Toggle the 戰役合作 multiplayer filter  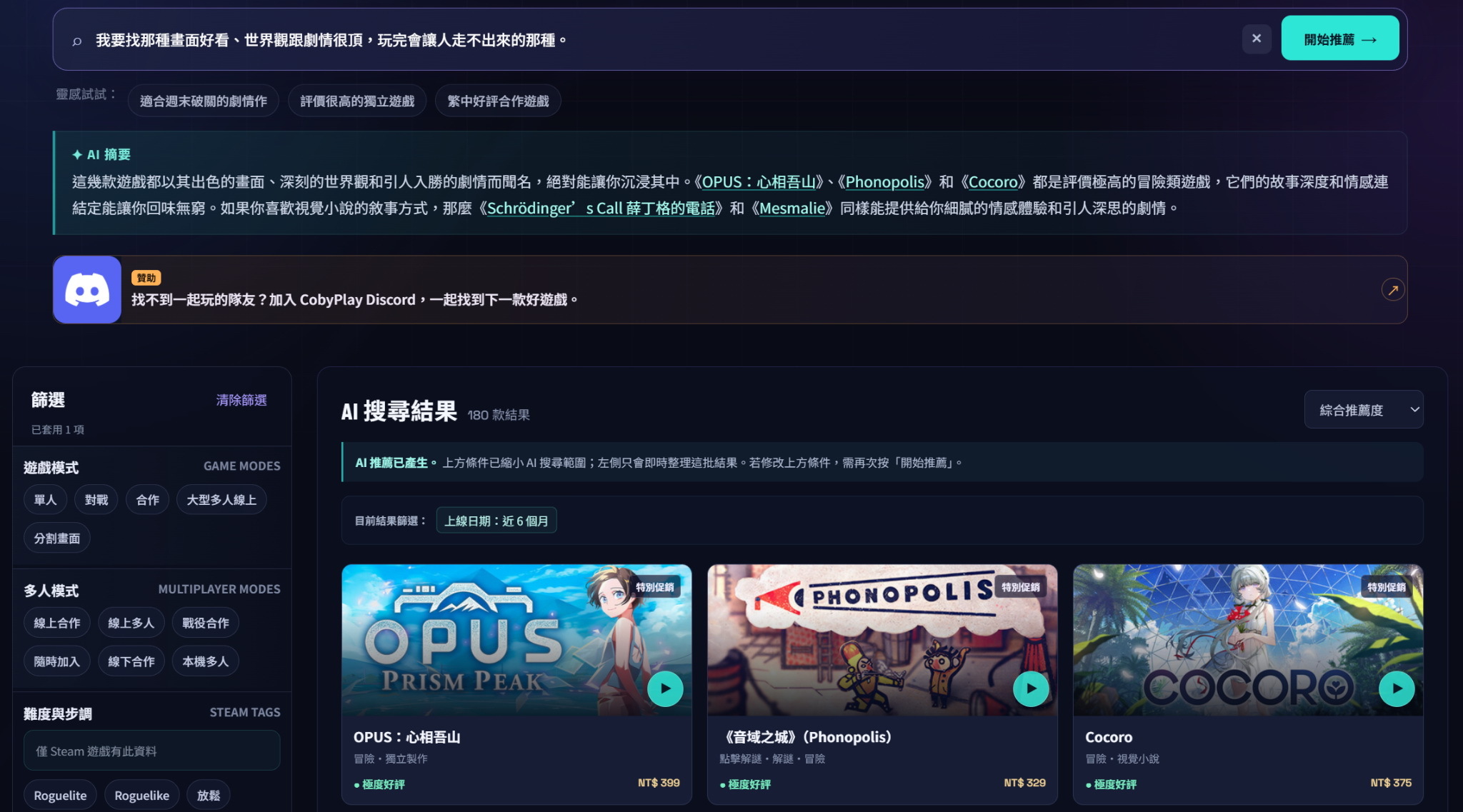click(x=206, y=623)
